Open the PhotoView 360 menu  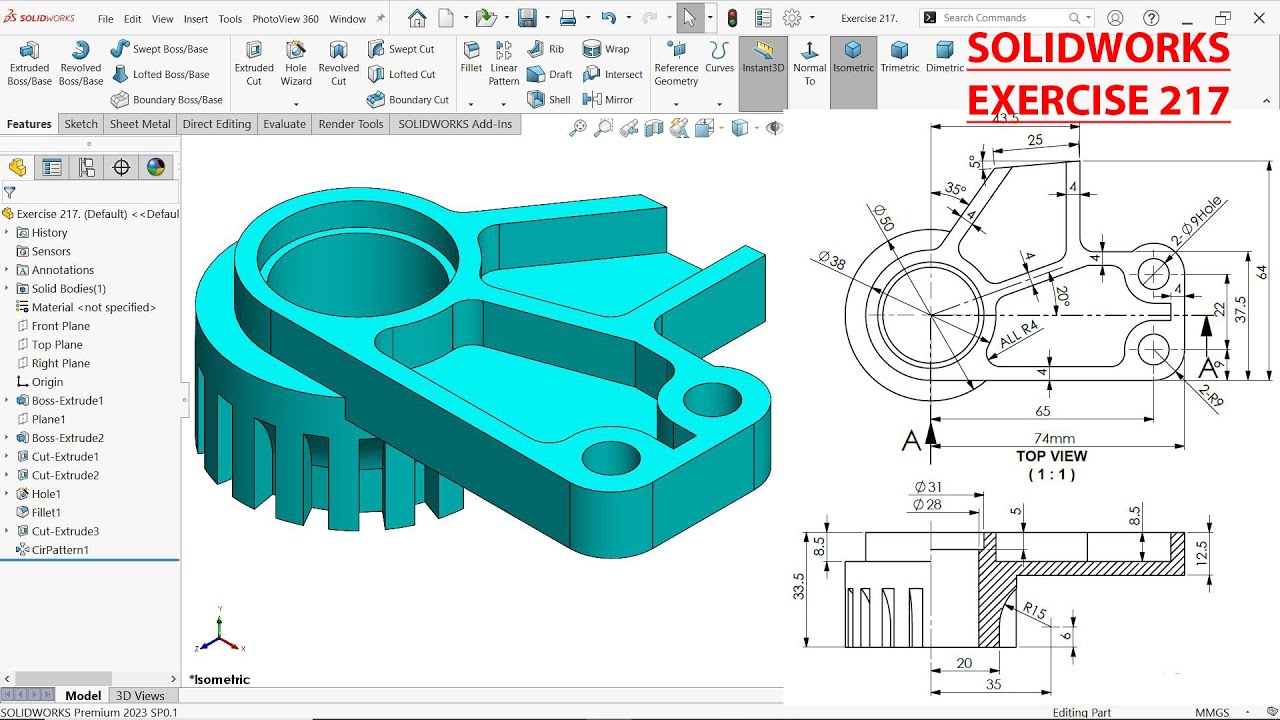tap(286, 19)
